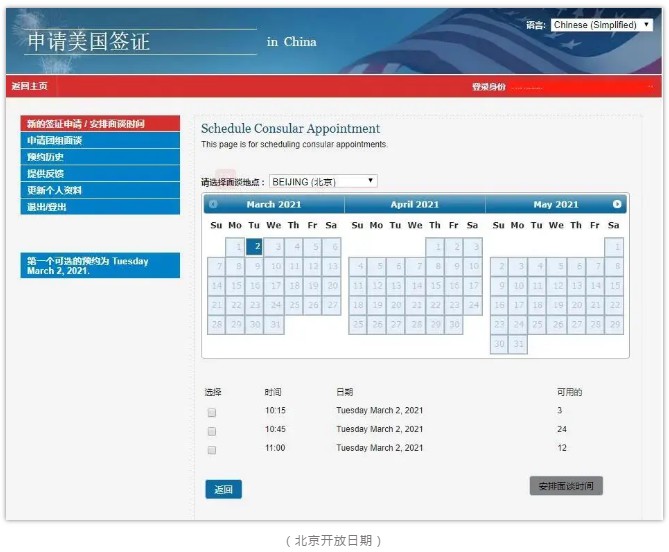Image resolution: width=669 pixels, height=552 pixels.
Task: Click the blue 返回 button
Action: coord(224,489)
